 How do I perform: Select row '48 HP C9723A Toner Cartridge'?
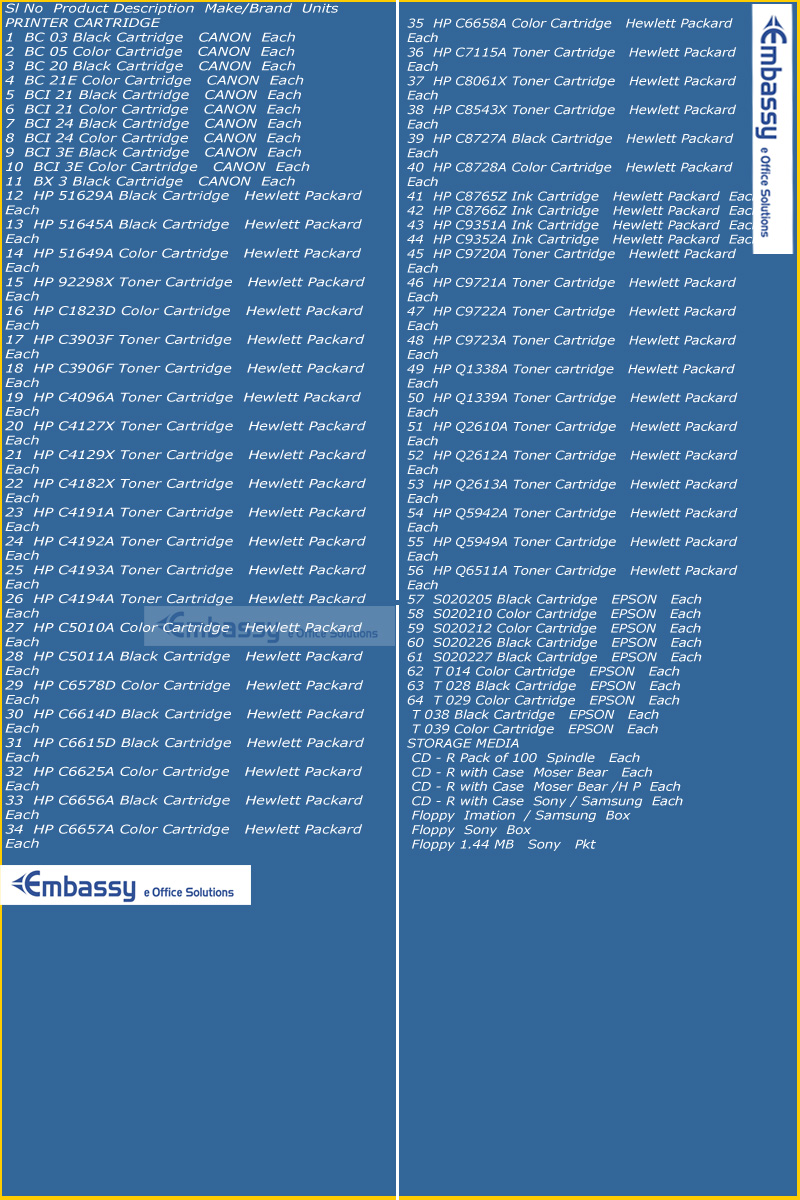point(572,347)
